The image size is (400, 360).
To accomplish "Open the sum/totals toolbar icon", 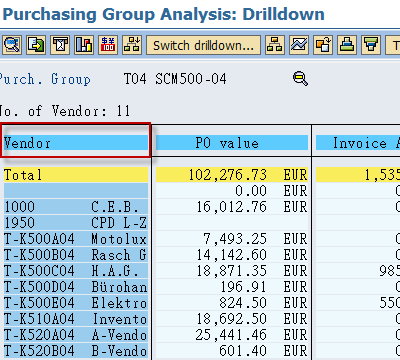I will pos(60,45).
